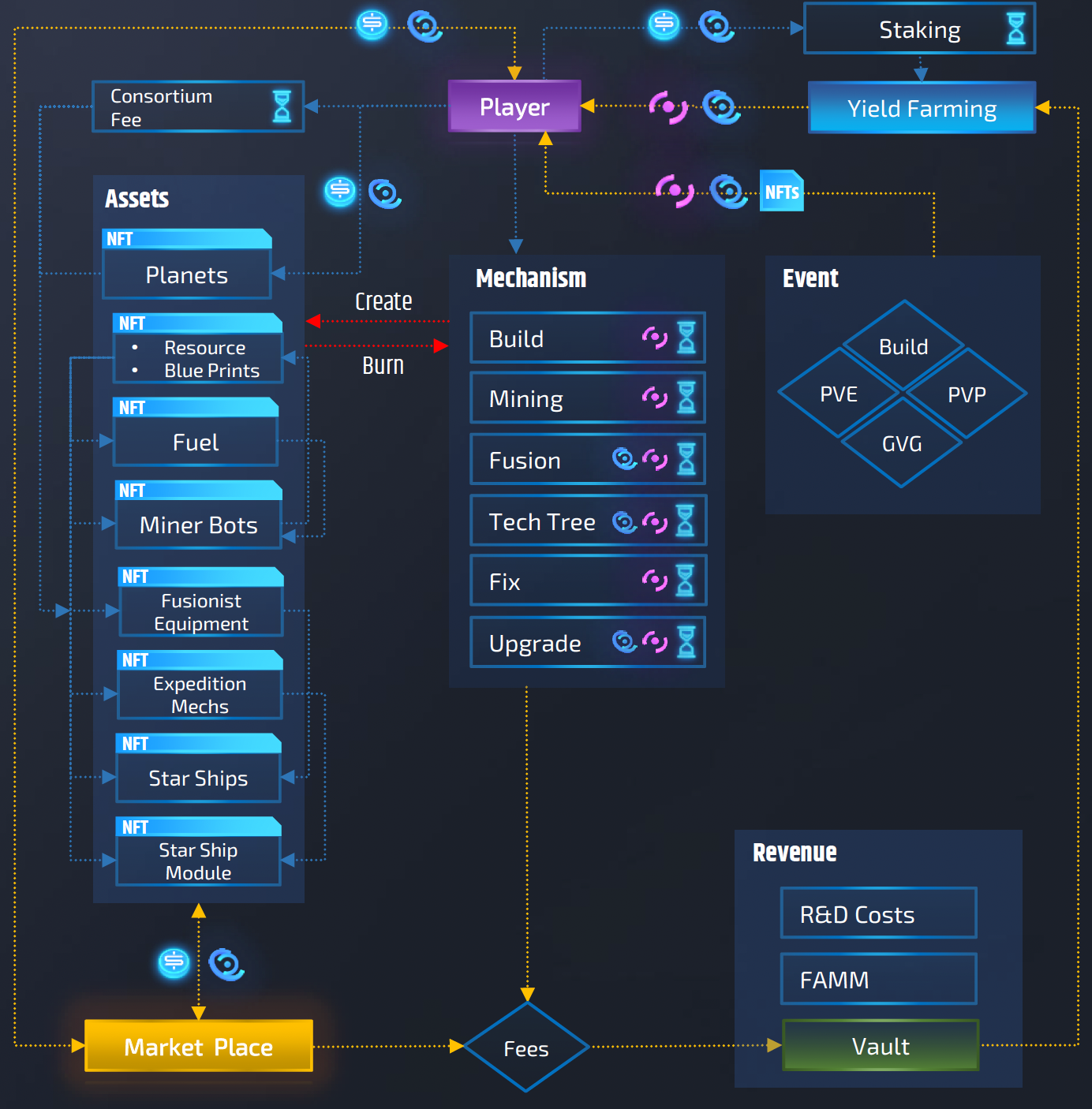Open the Market Place

[x=197, y=1047]
